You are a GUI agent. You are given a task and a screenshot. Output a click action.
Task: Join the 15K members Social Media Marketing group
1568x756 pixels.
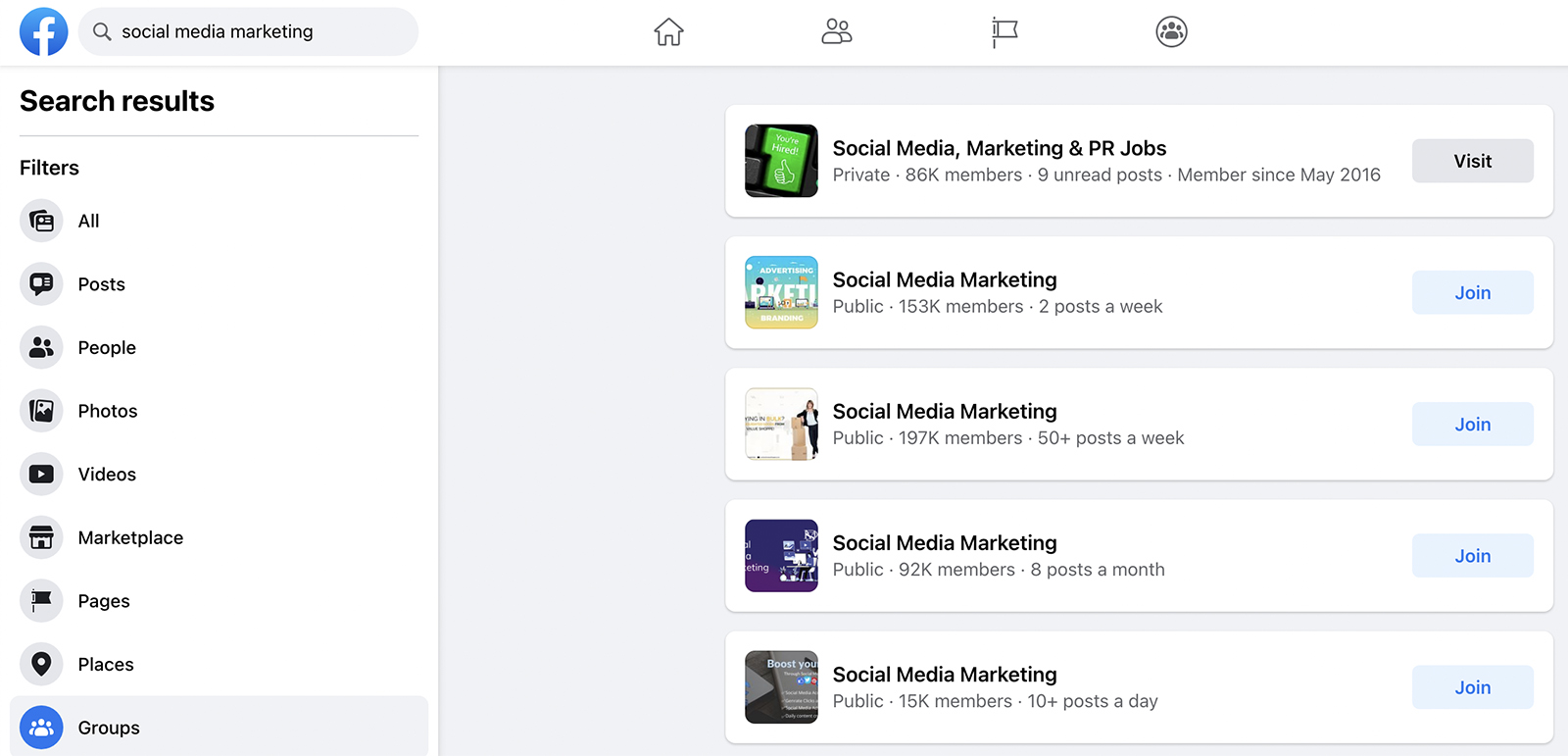1472,687
